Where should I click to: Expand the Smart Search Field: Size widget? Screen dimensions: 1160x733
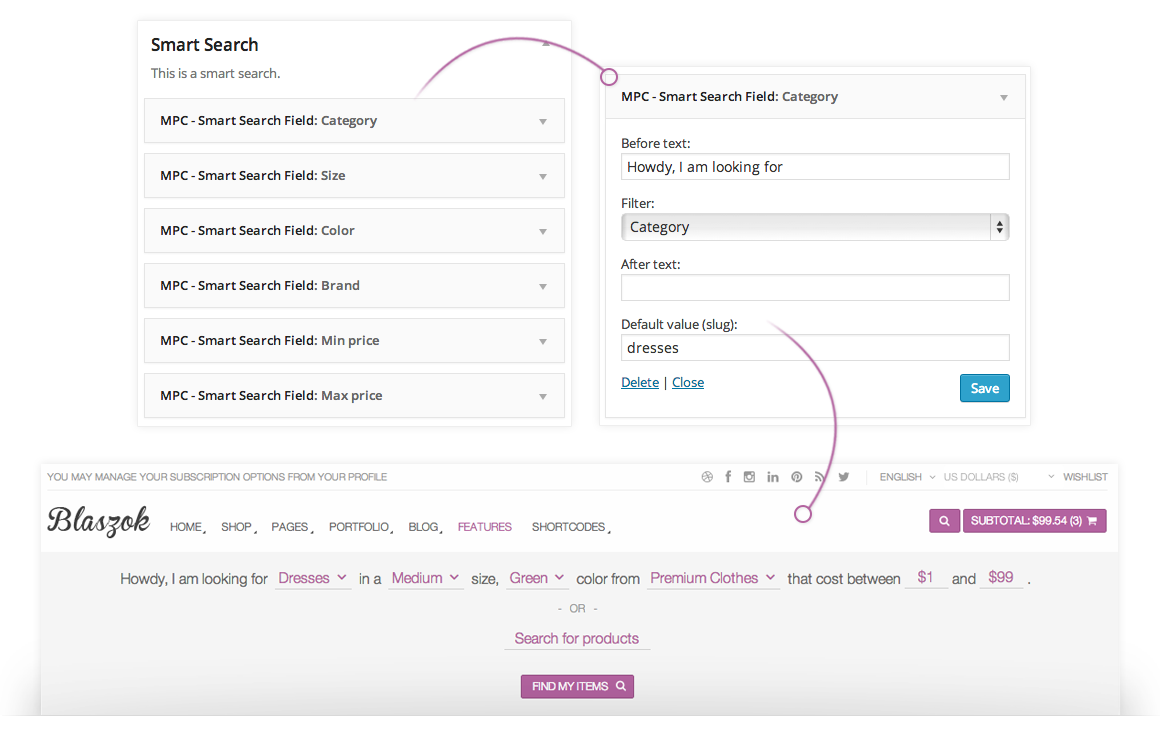click(354, 176)
